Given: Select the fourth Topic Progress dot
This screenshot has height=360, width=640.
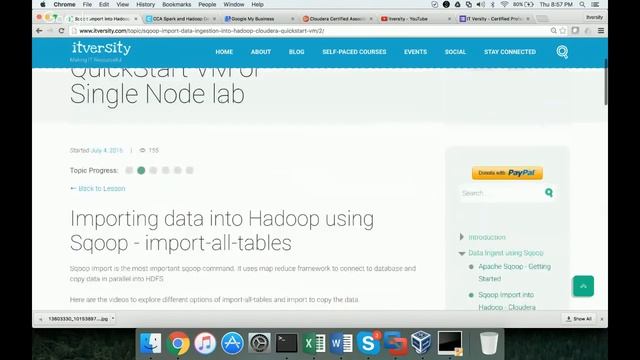Looking at the screenshot, I should [165, 170].
